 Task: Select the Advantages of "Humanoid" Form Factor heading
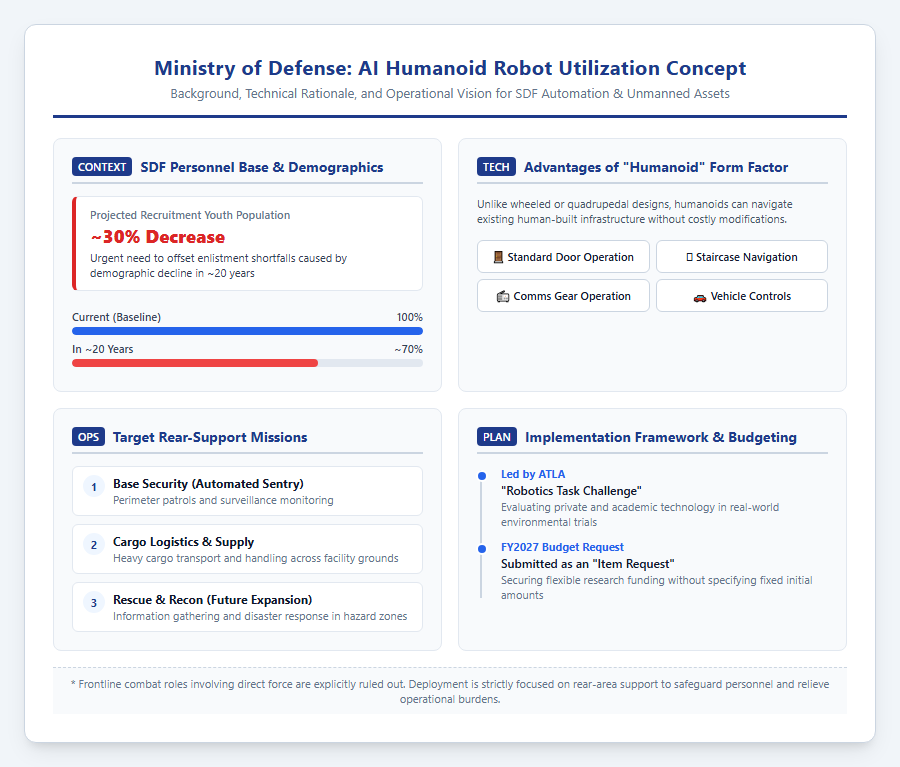tap(655, 167)
